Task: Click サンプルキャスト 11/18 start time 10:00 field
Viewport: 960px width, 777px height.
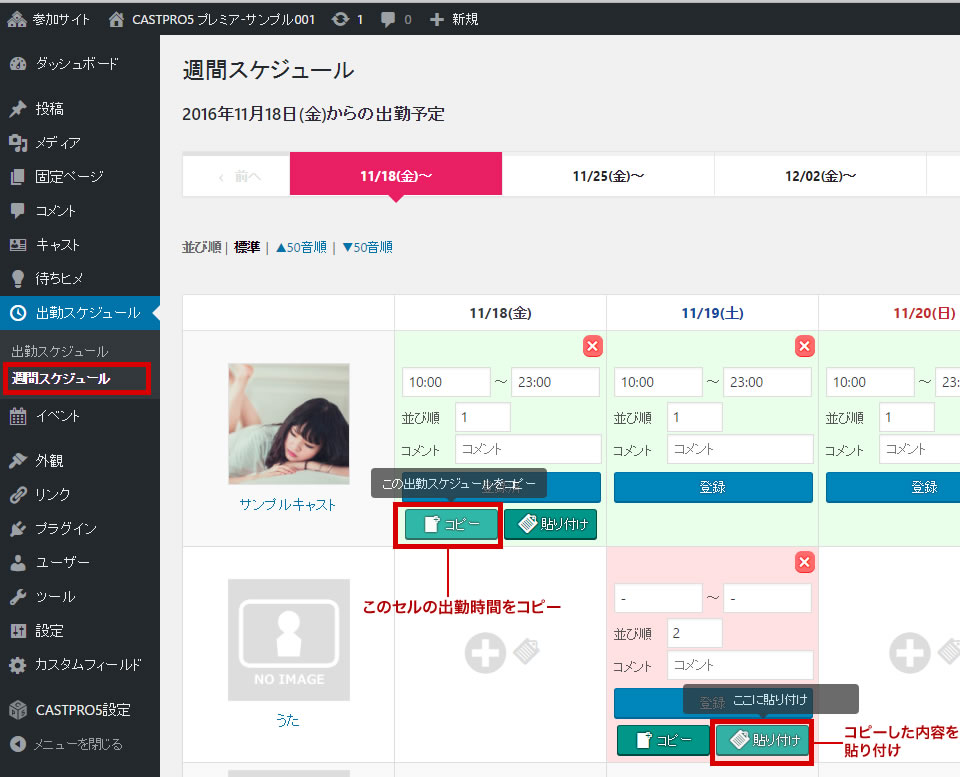Action: coord(446,382)
